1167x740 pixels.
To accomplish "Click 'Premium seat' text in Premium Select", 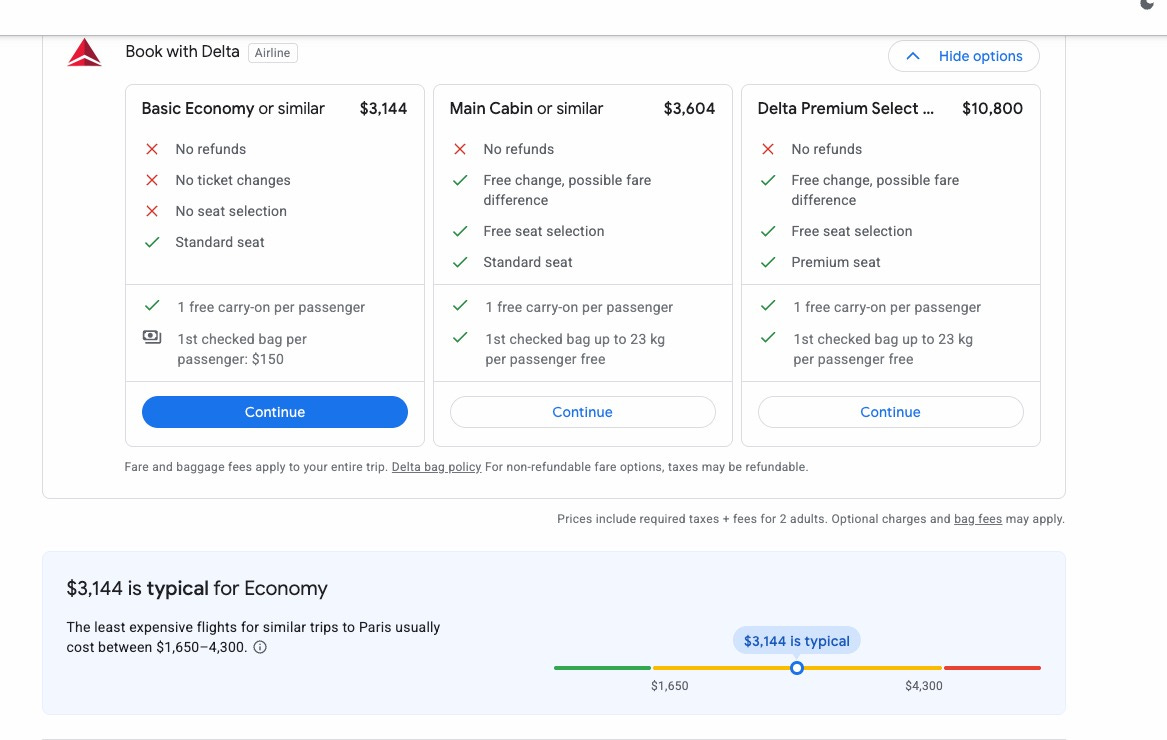I will click(x=836, y=262).
